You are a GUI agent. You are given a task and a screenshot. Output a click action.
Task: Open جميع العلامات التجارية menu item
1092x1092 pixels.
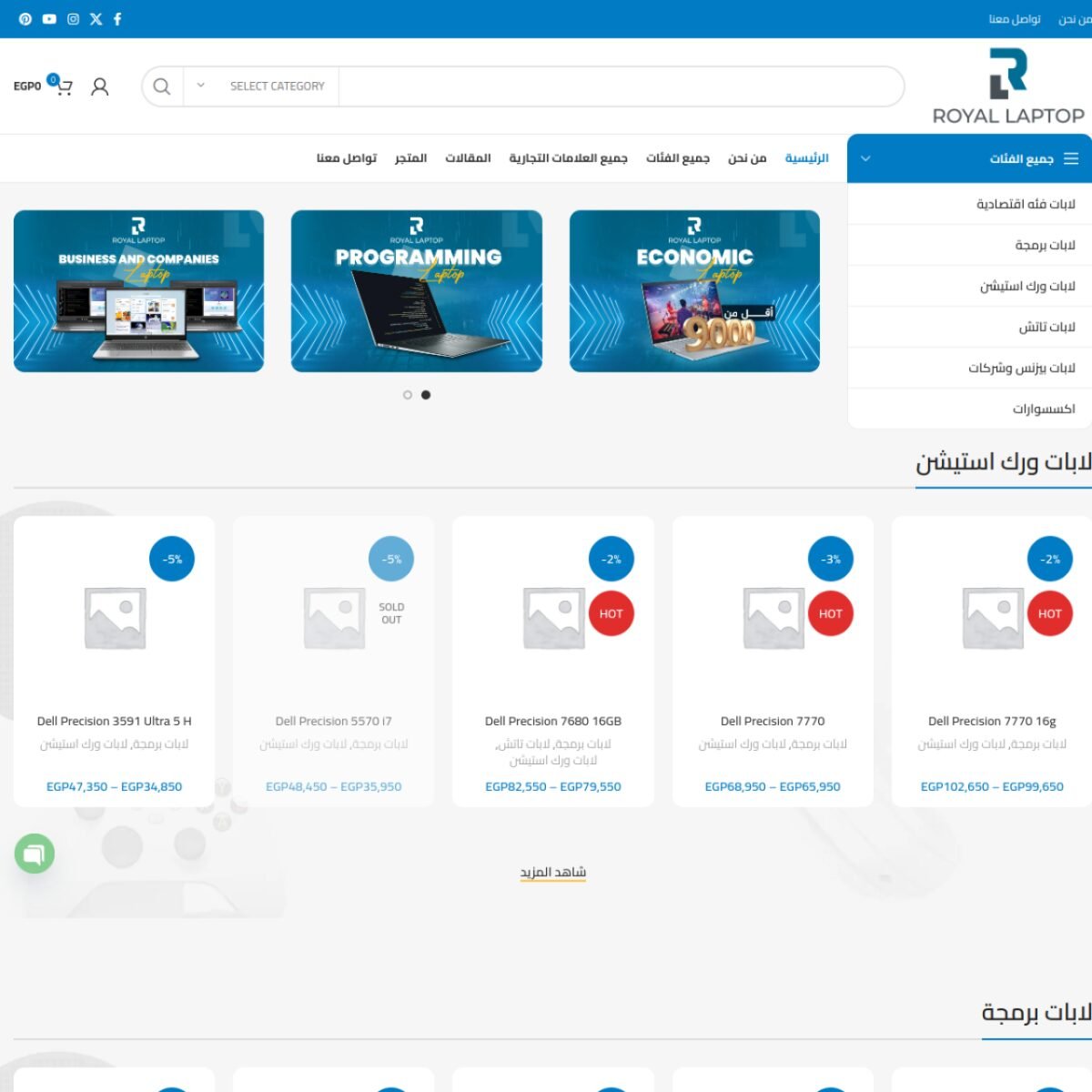click(568, 158)
